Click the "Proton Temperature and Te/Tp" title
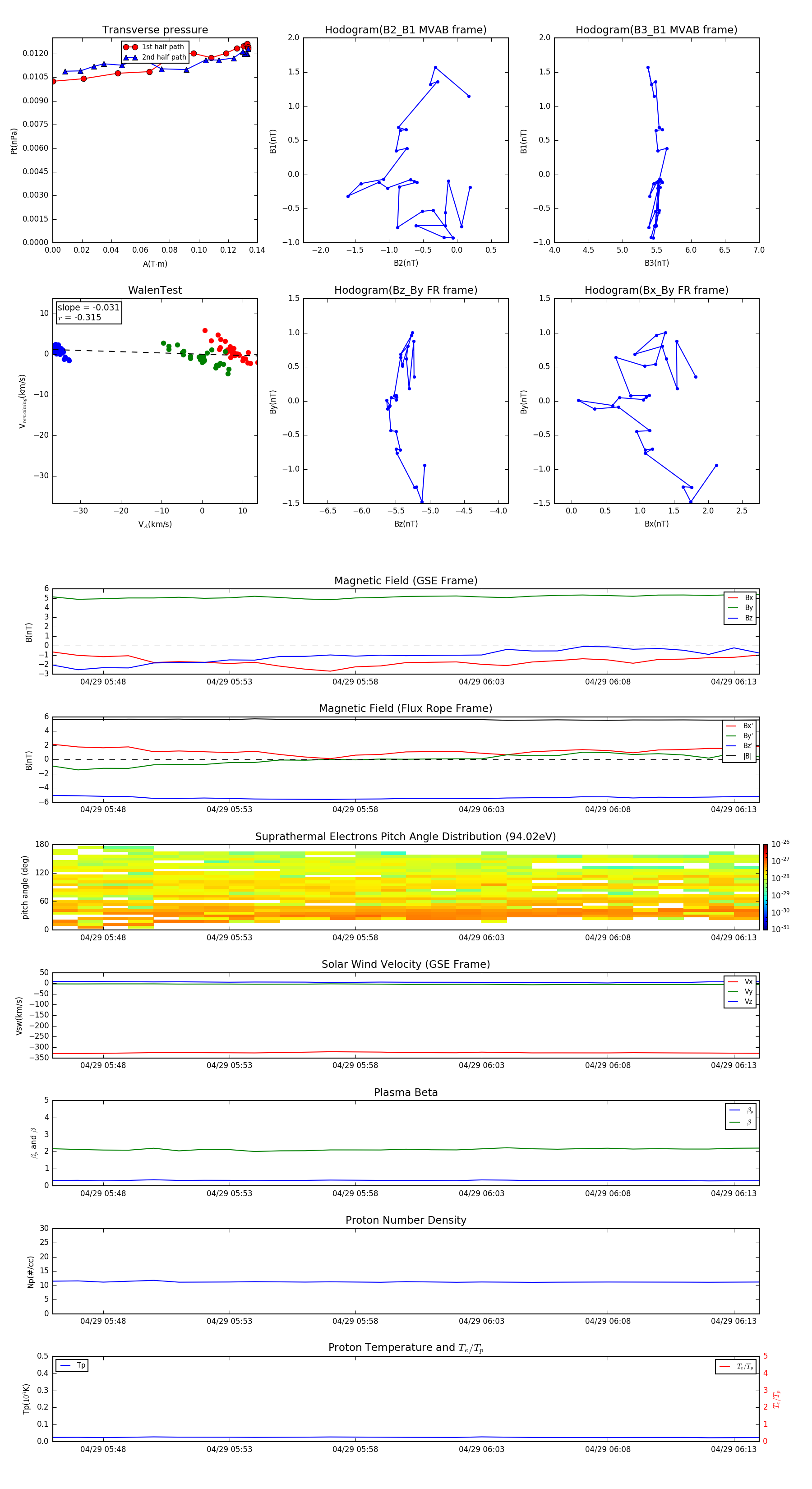 tap(406, 1348)
